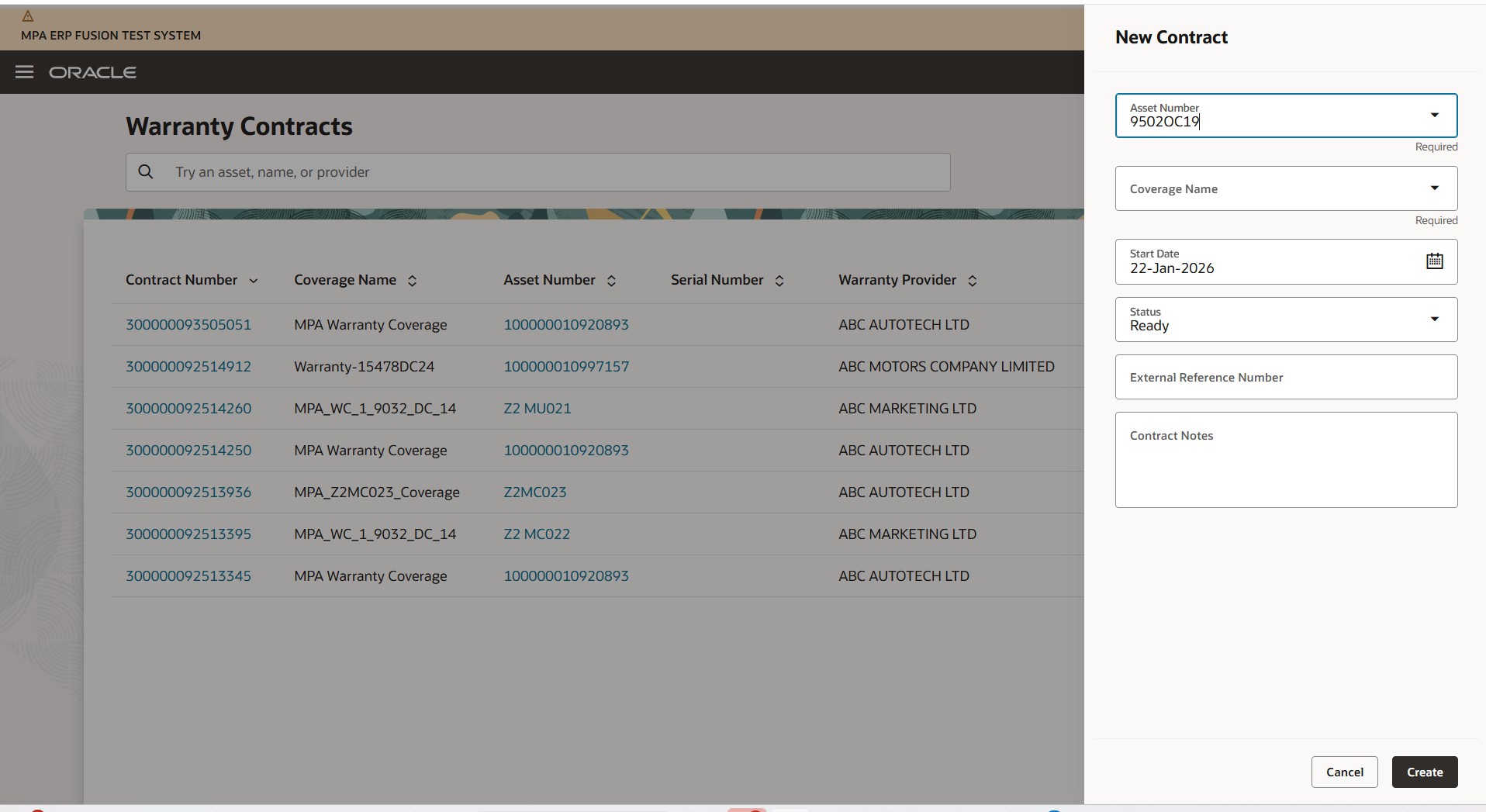Open asset link Z2 MU021

537,409
